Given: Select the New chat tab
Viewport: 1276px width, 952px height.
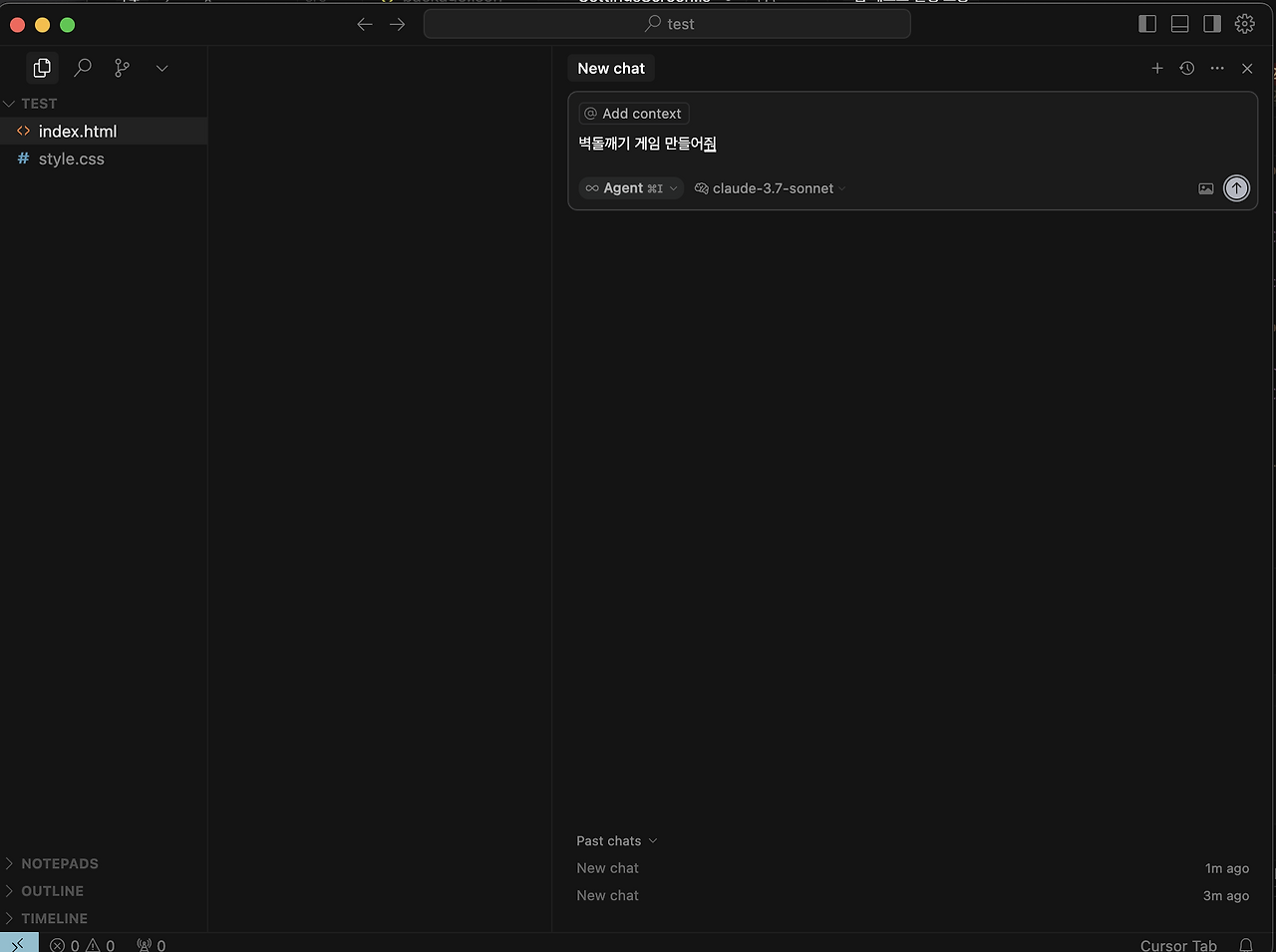Looking at the screenshot, I should click(611, 68).
